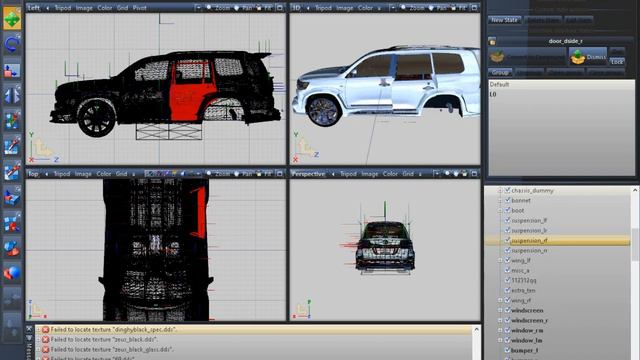Click the error icon beside zeus_black.dds message
The height and width of the screenshot is (360, 640).
pyautogui.click(x=45, y=340)
